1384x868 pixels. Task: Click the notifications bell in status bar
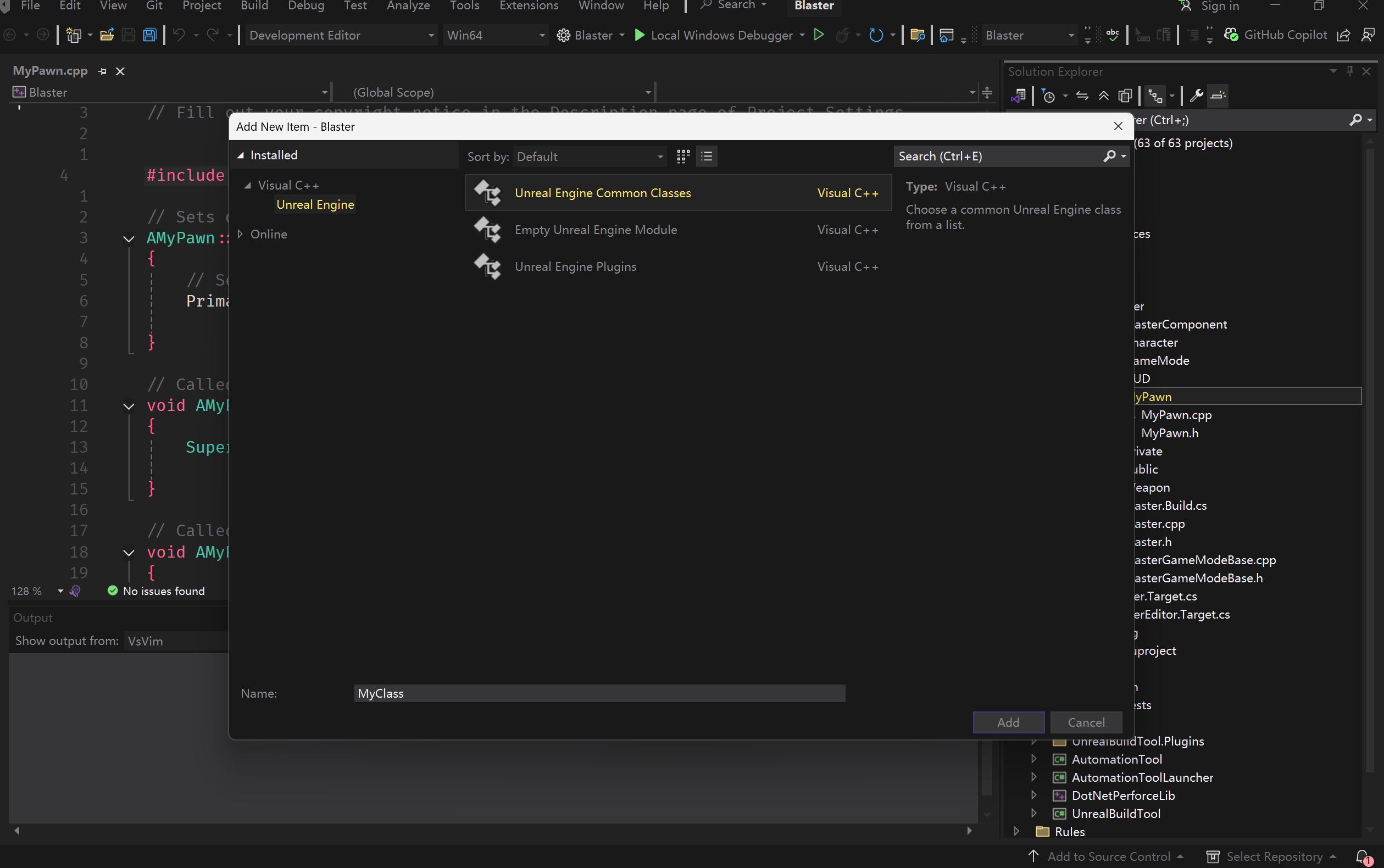pos(1363,856)
